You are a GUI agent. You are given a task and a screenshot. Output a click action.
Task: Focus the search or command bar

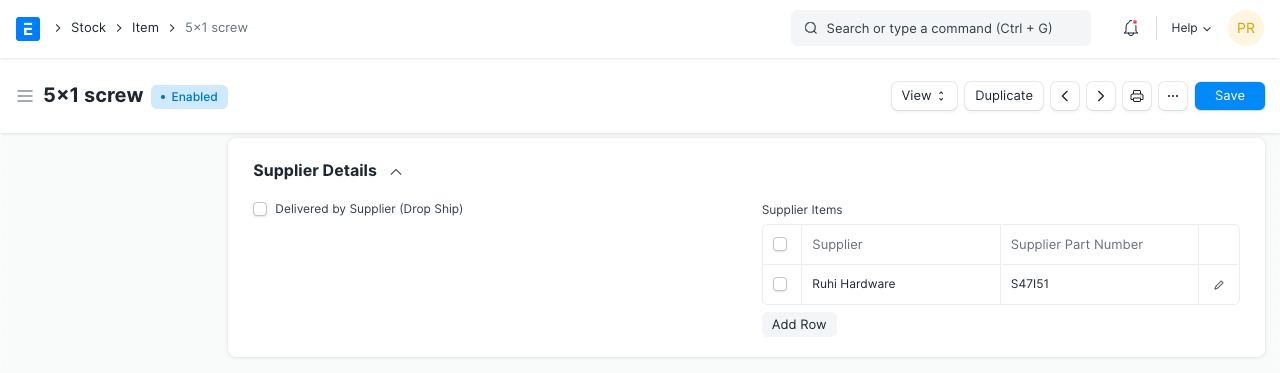[x=941, y=28]
